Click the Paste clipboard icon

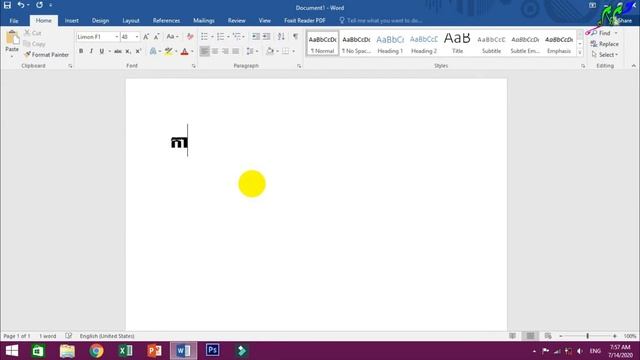tap(12, 38)
